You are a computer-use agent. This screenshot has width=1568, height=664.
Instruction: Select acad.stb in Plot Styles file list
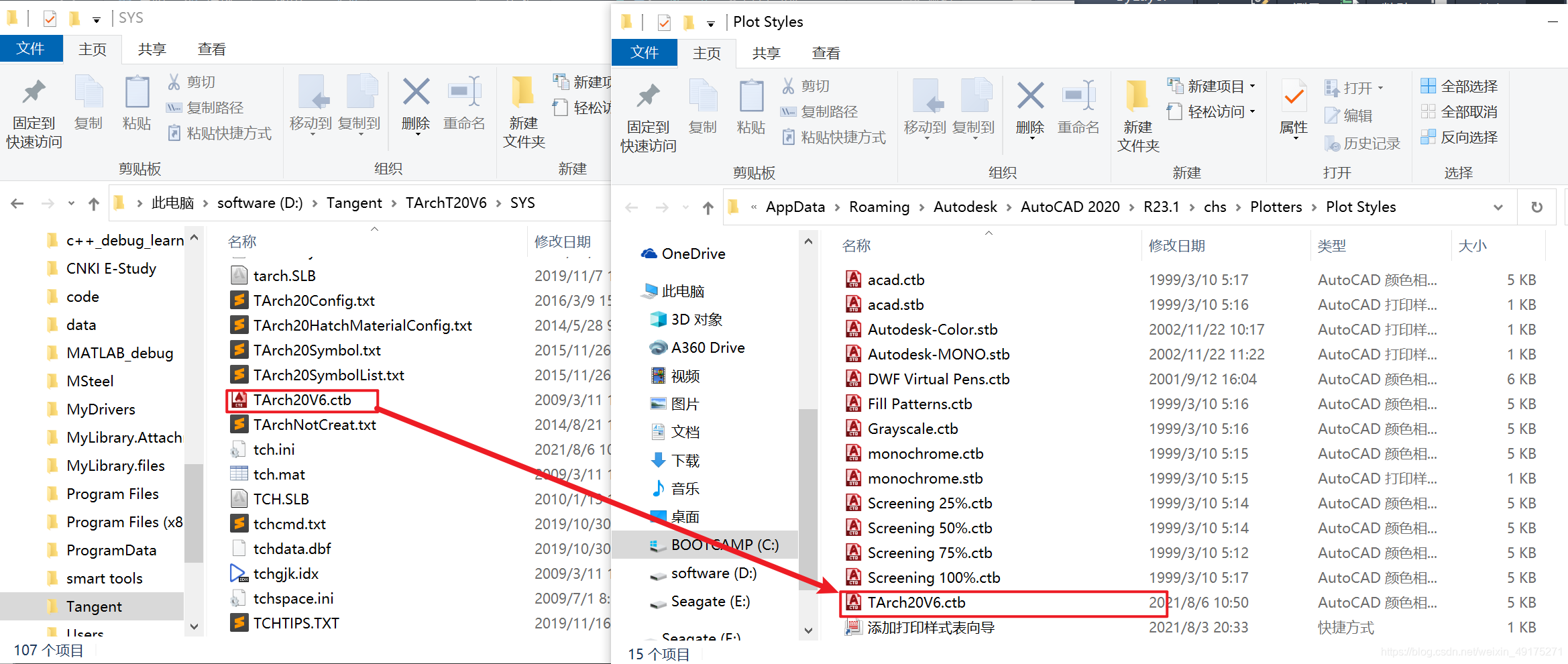click(x=895, y=305)
